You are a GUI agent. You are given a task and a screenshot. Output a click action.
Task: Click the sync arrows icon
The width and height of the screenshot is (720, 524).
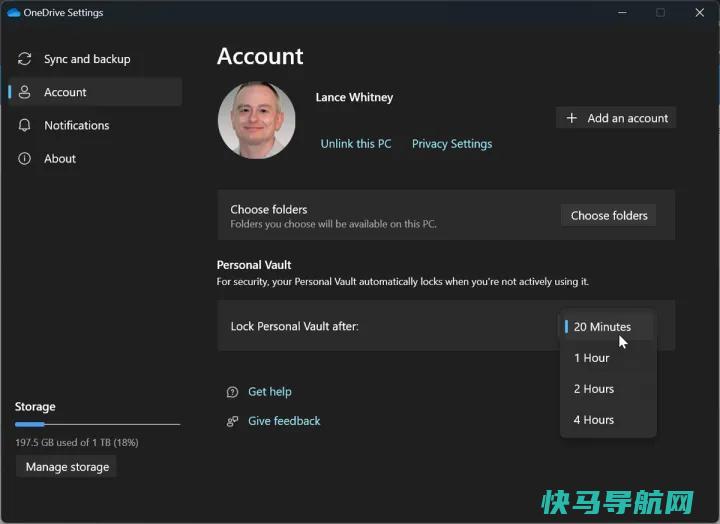coord(24,59)
